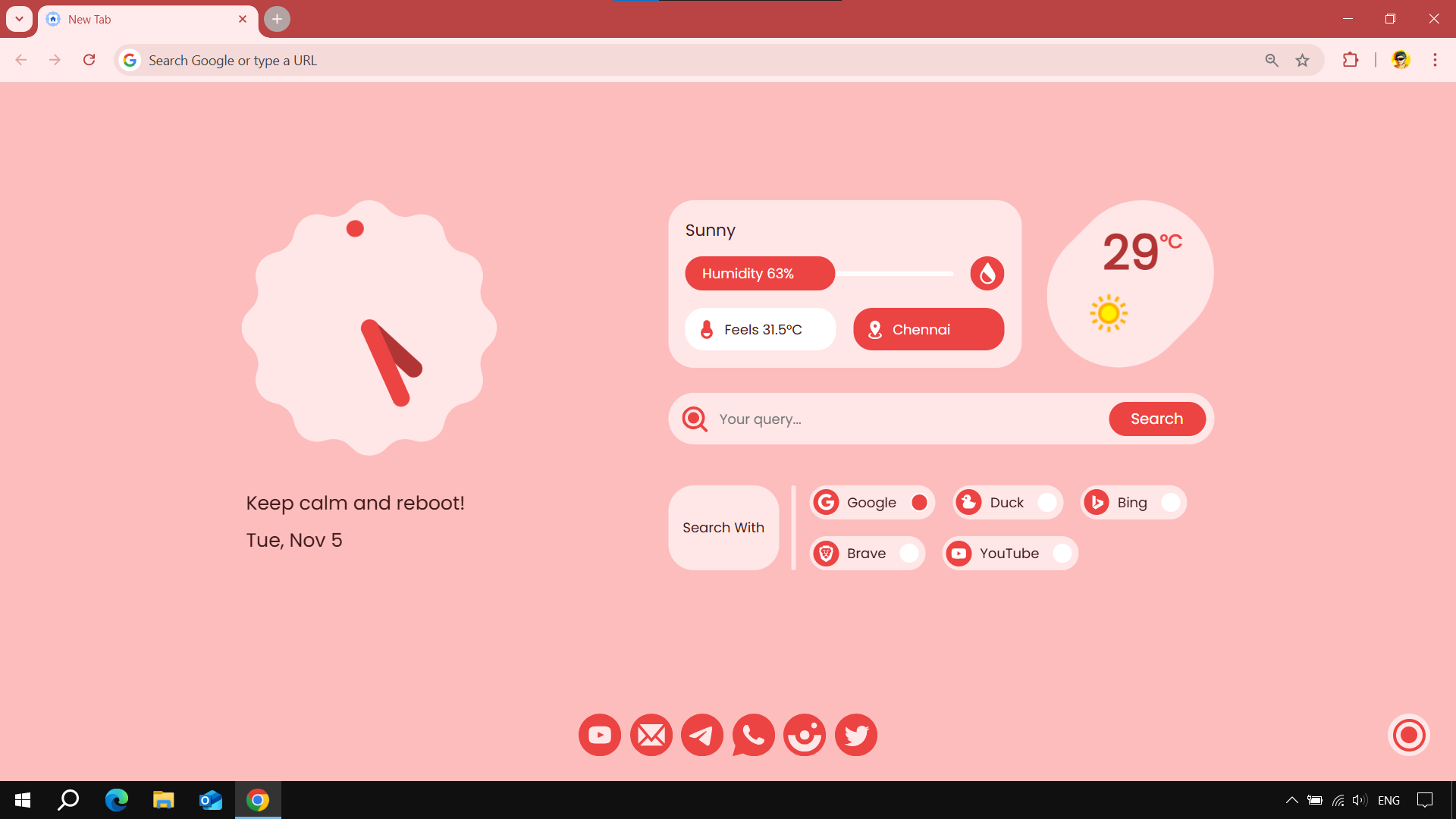Open the Phone shortcut icon
The image size is (1456, 819).
pos(753,735)
